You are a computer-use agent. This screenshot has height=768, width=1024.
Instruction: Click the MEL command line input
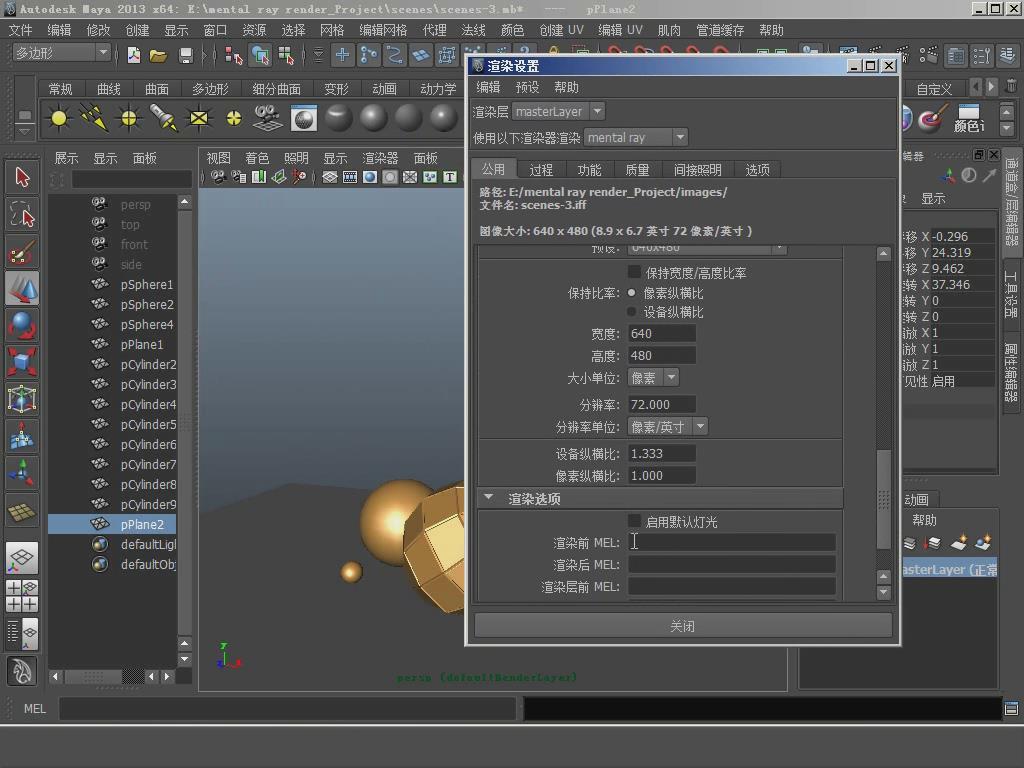tap(287, 709)
